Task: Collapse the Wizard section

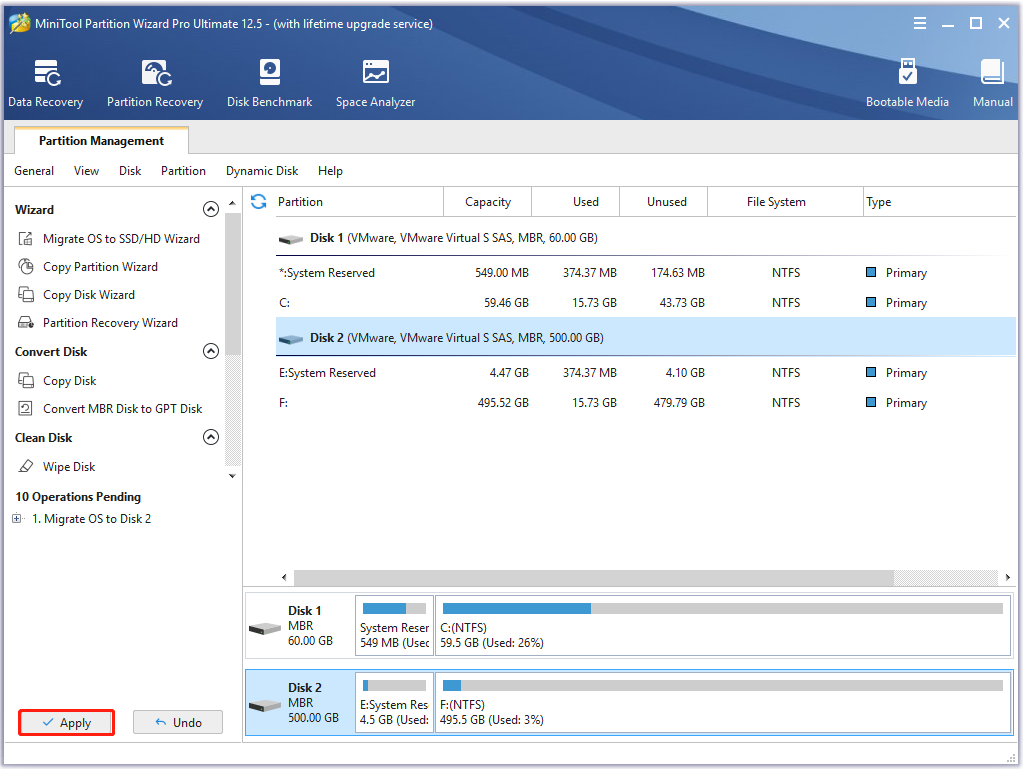Action: click(210, 209)
